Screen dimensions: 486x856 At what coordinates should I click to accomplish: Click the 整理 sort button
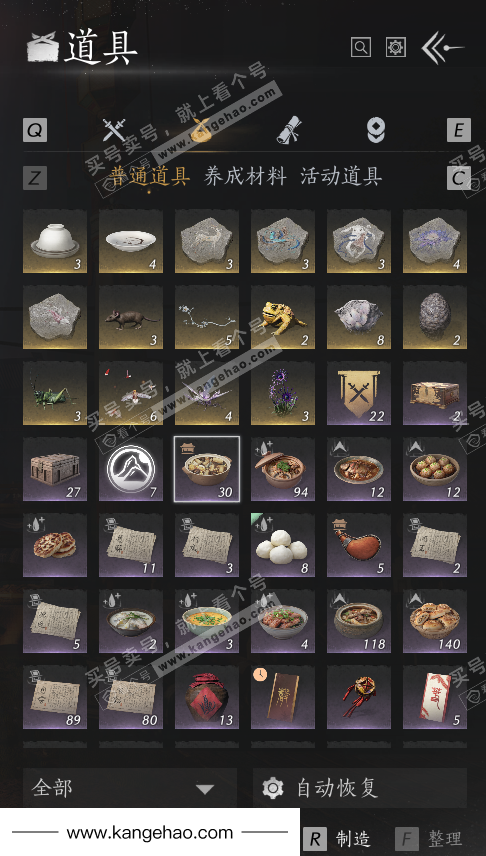(x=430, y=839)
